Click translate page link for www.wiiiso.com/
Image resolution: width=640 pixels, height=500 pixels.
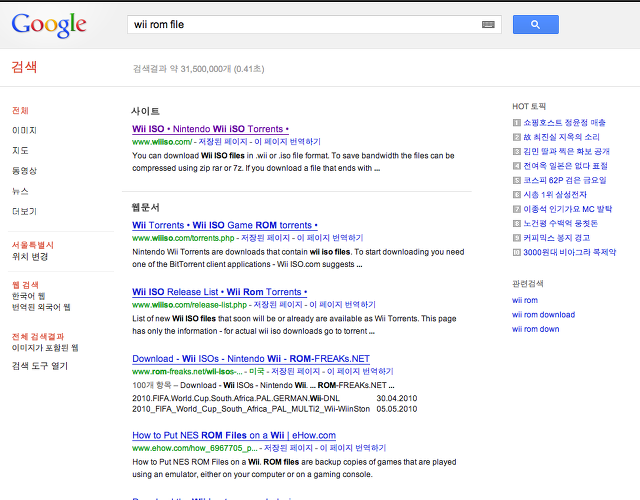pyautogui.click(x=287, y=142)
